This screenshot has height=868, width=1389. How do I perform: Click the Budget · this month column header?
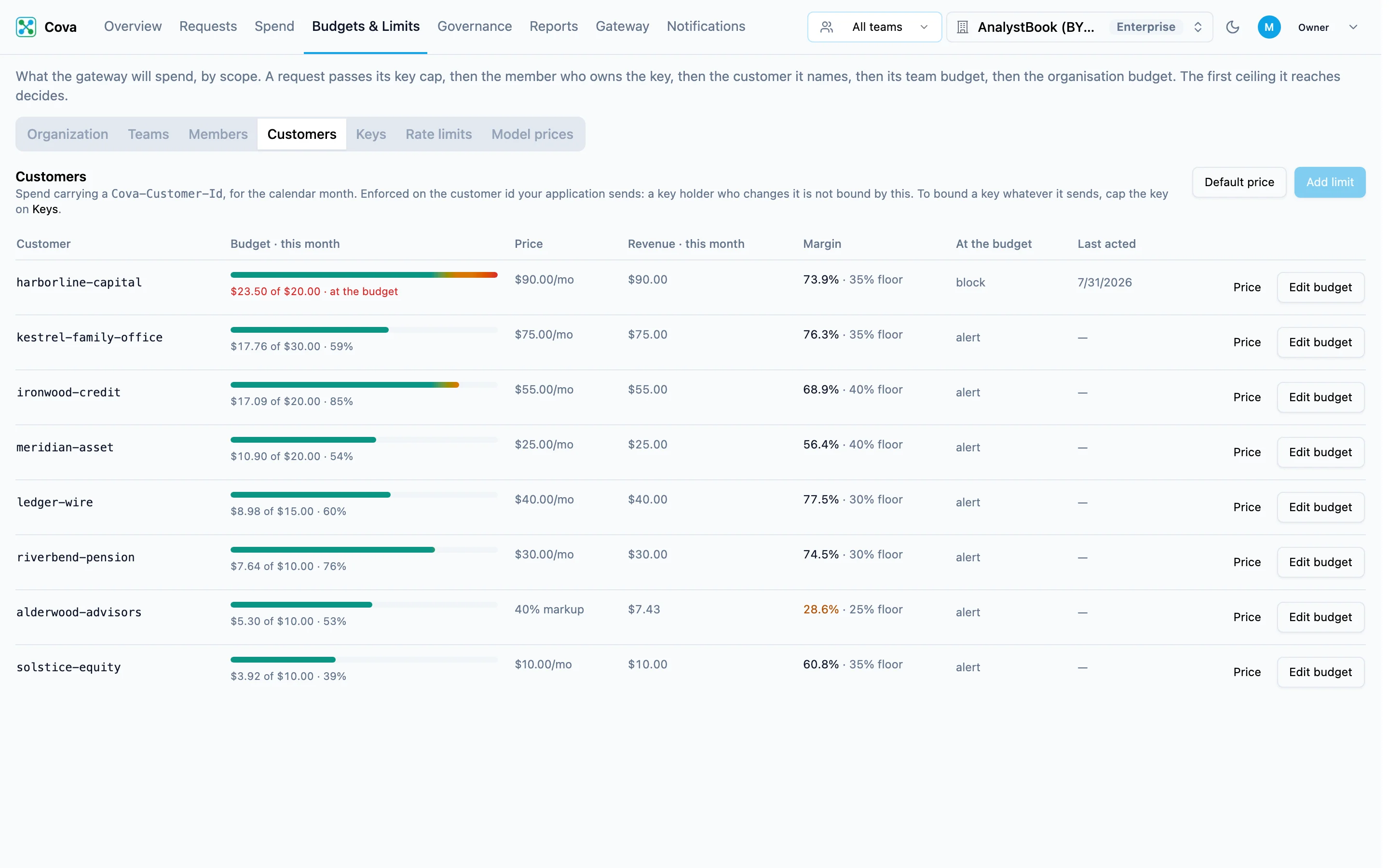coord(285,244)
